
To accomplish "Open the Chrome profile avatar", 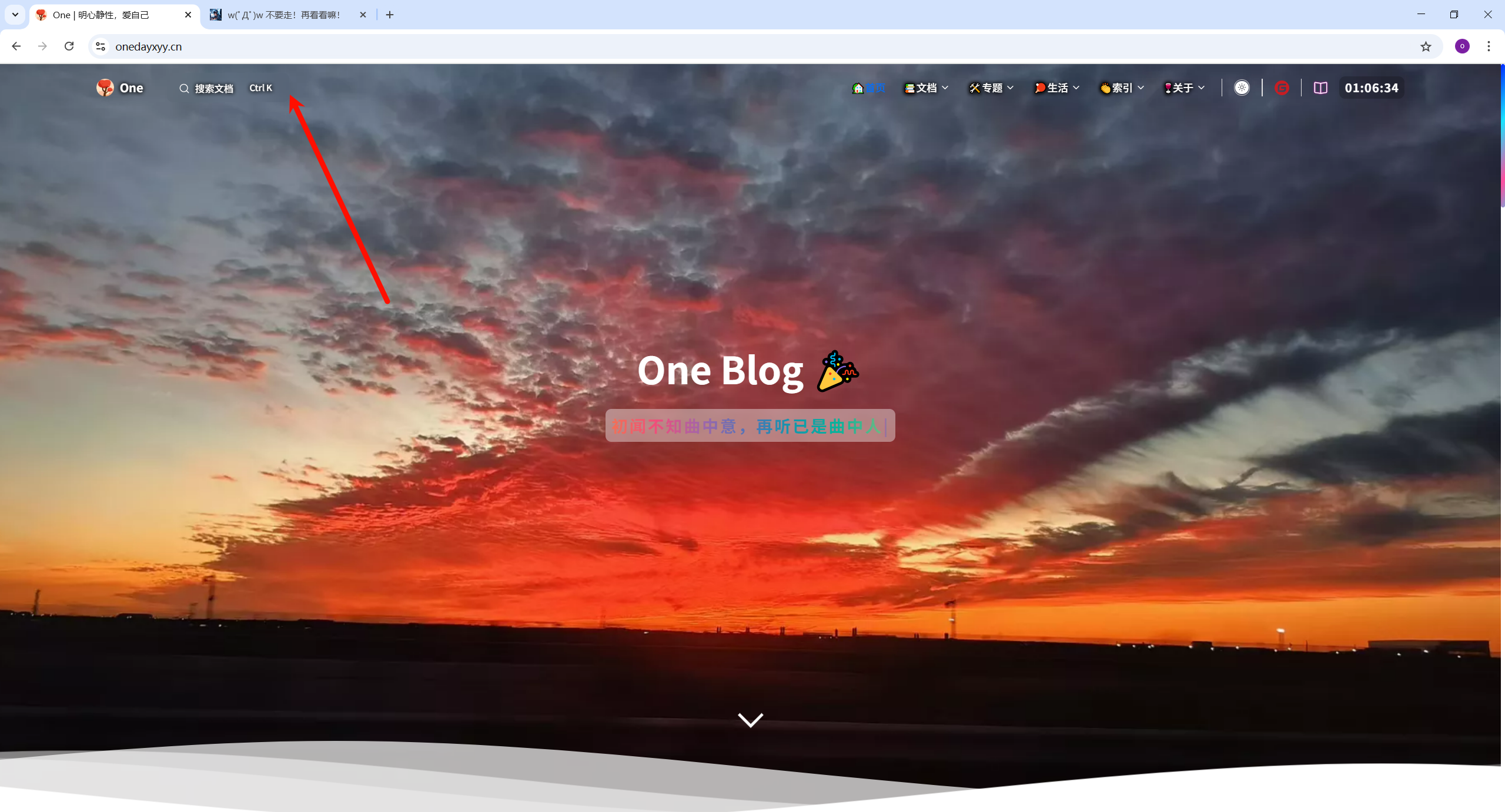I will point(1462,46).
